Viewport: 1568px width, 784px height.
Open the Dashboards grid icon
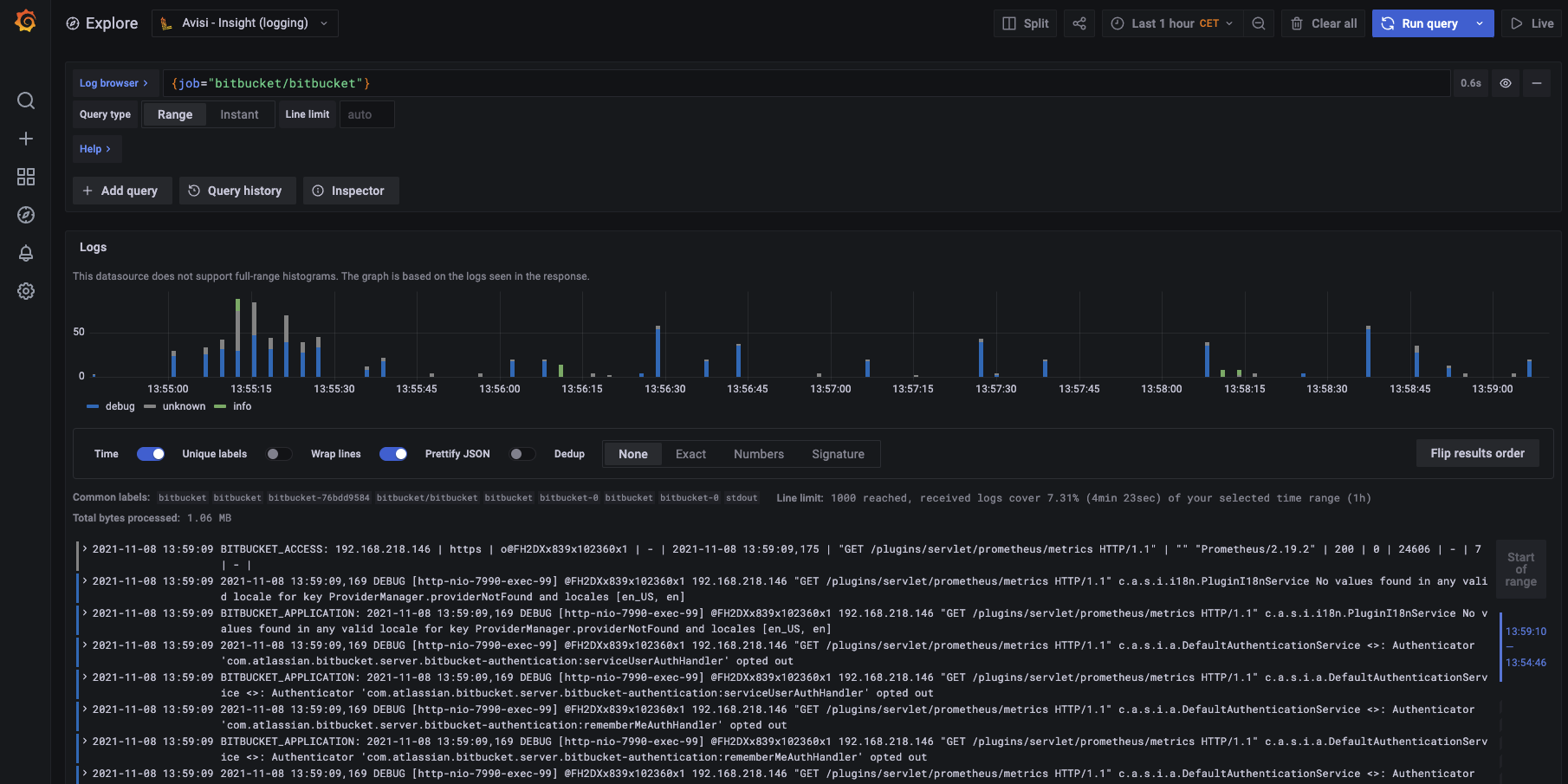pyautogui.click(x=26, y=177)
